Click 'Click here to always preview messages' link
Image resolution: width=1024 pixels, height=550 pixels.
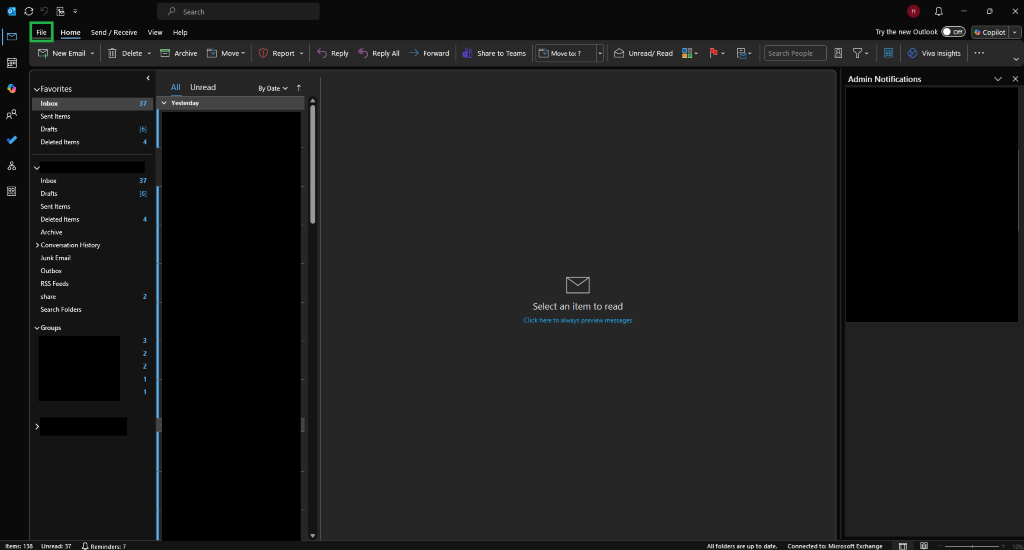(577, 320)
